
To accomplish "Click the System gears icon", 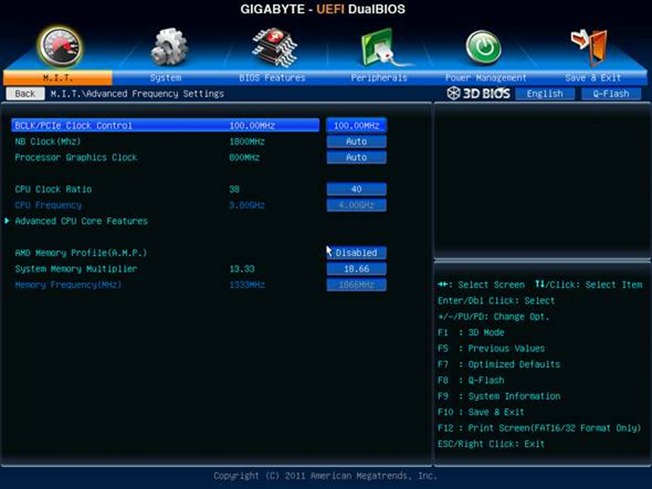I will click(x=169, y=47).
